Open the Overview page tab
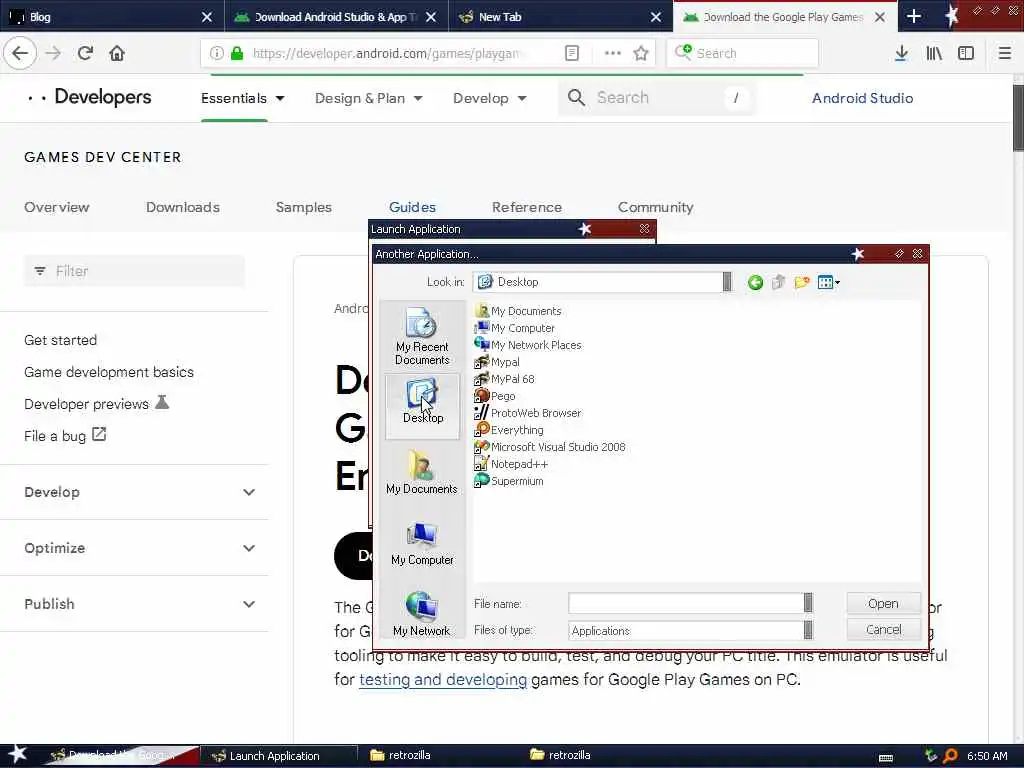The width and height of the screenshot is (1024, 768). pos(57,207)
